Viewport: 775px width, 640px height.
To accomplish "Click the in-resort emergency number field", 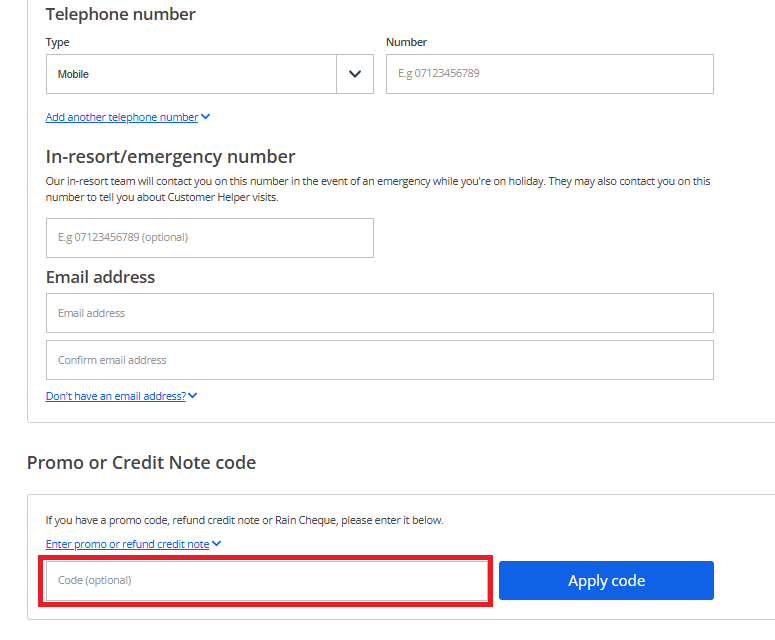I will (x=209, y=238).
